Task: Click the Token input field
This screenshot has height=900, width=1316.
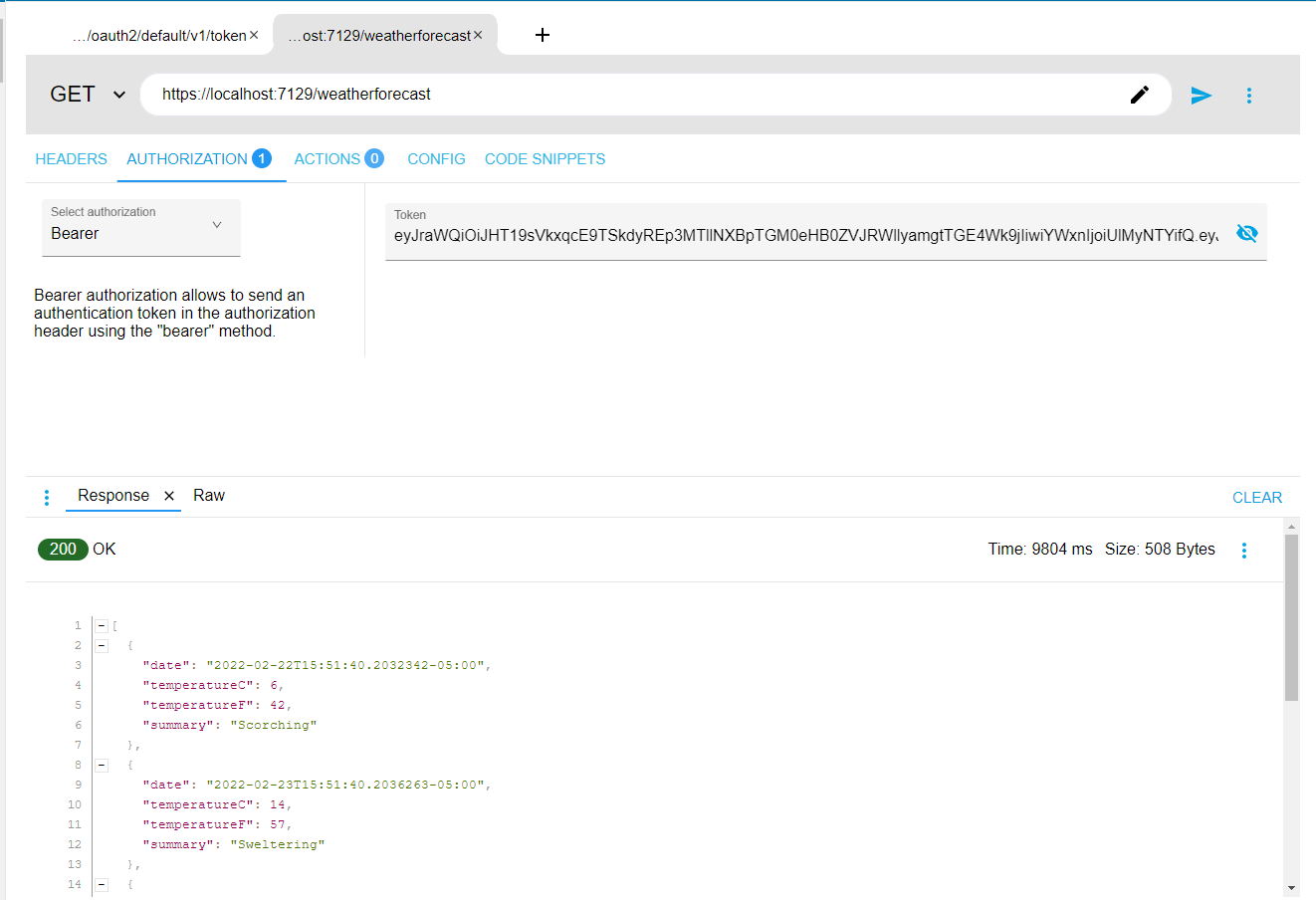Action: tap(804, 236)
